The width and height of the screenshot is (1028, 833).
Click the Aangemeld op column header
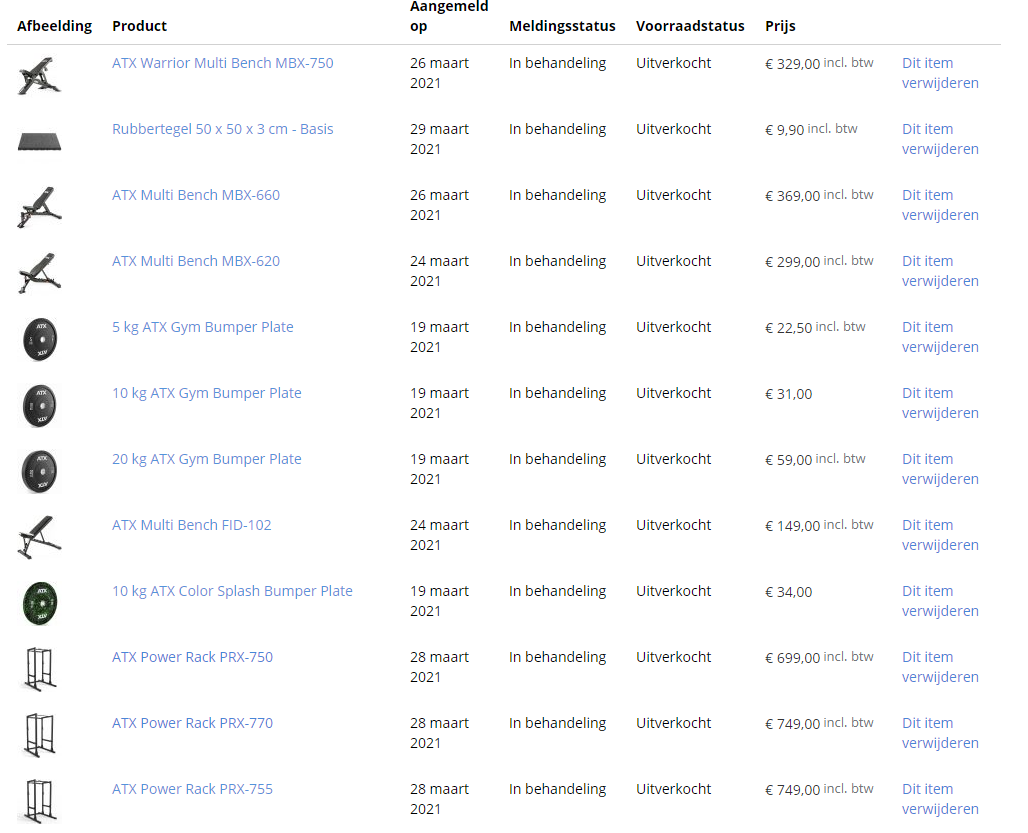(x=449, y=16)
